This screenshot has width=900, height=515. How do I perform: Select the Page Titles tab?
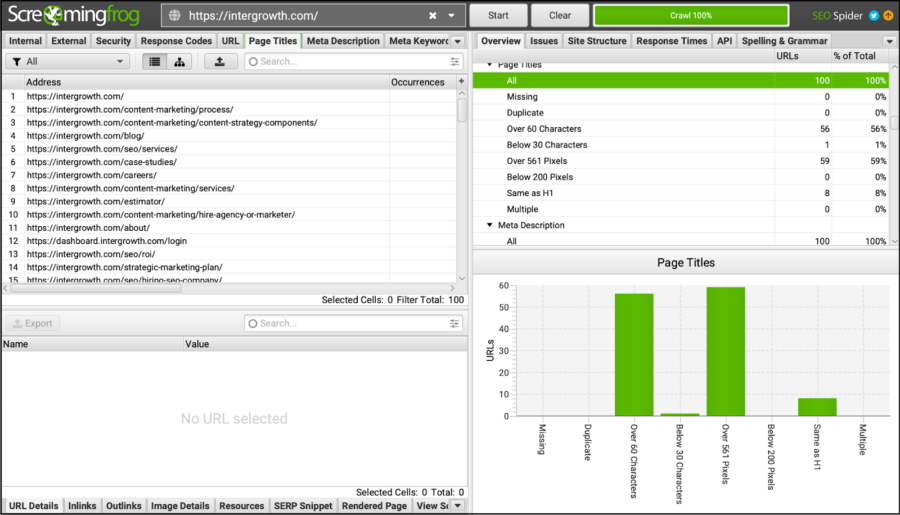click(273, 41)
